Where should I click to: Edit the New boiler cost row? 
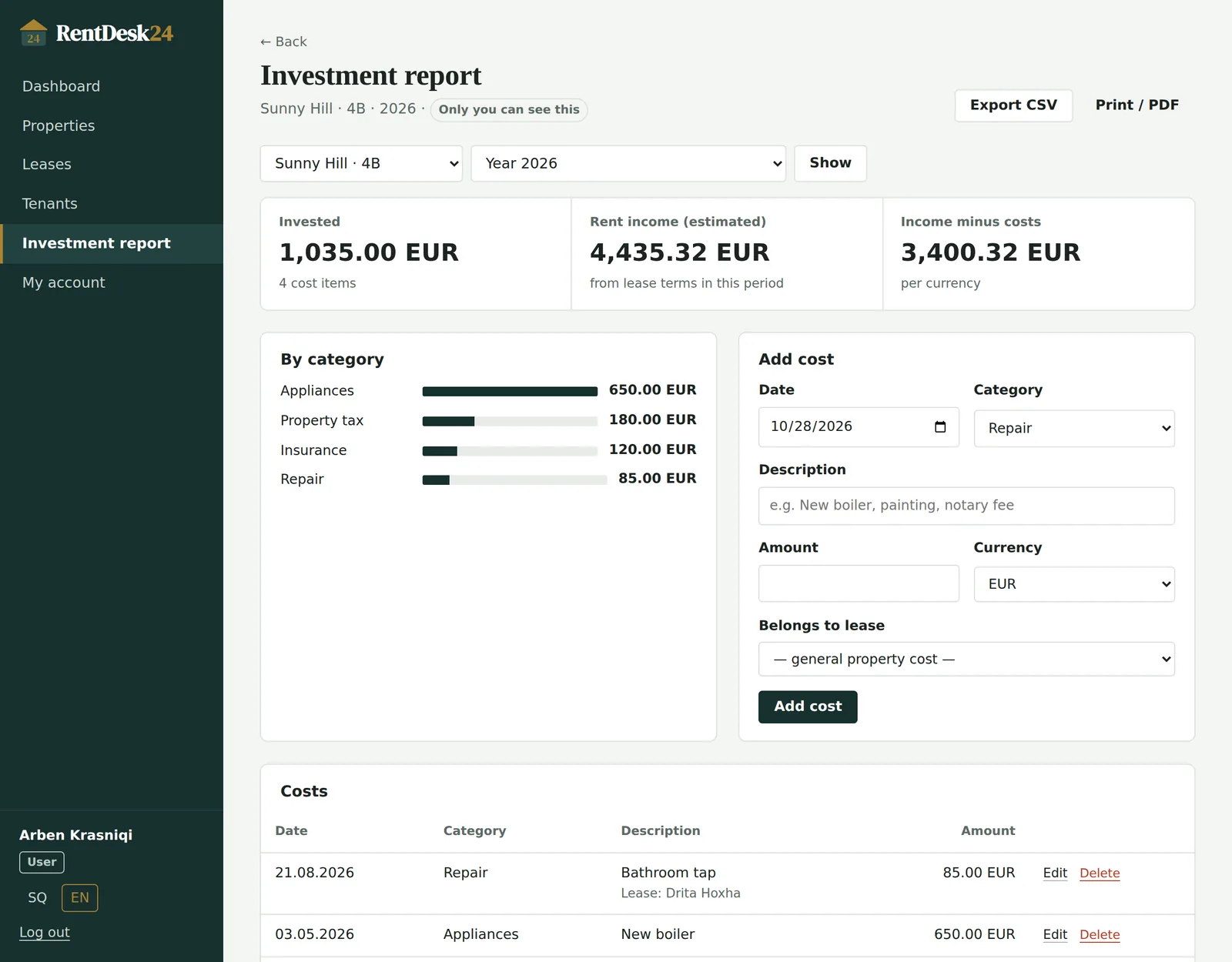point(1055,934)
